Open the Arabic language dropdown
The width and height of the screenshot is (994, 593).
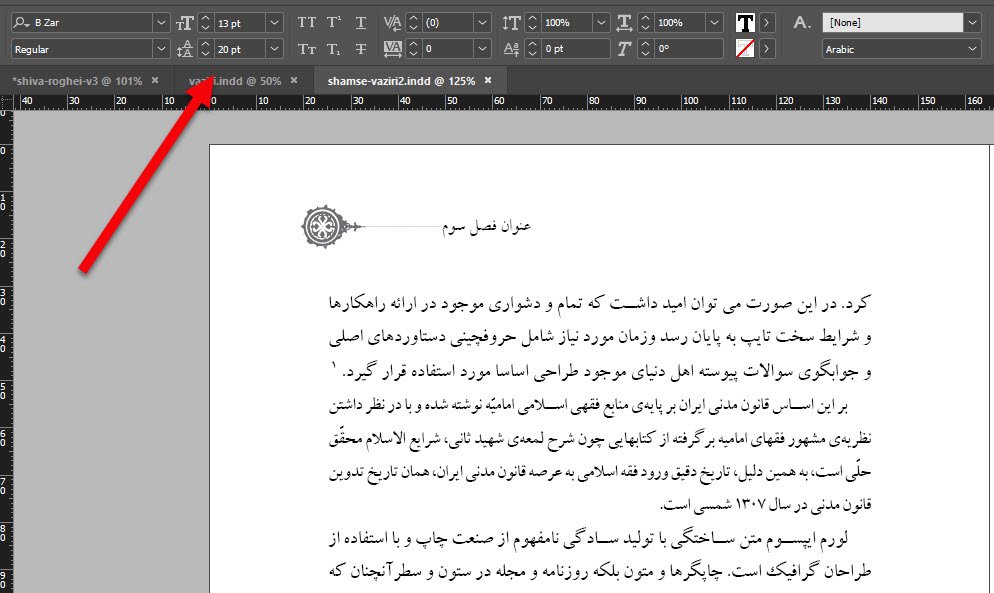[972, 48]
